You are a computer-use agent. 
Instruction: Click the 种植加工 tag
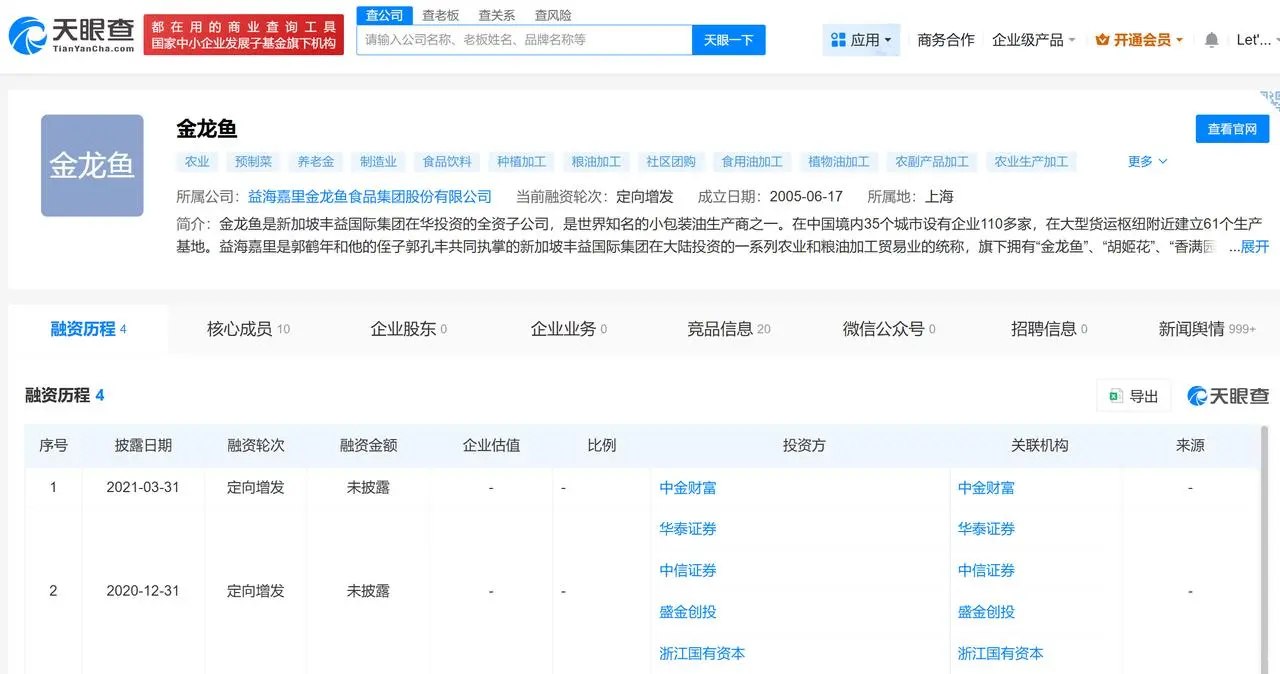tap(522, 161)
